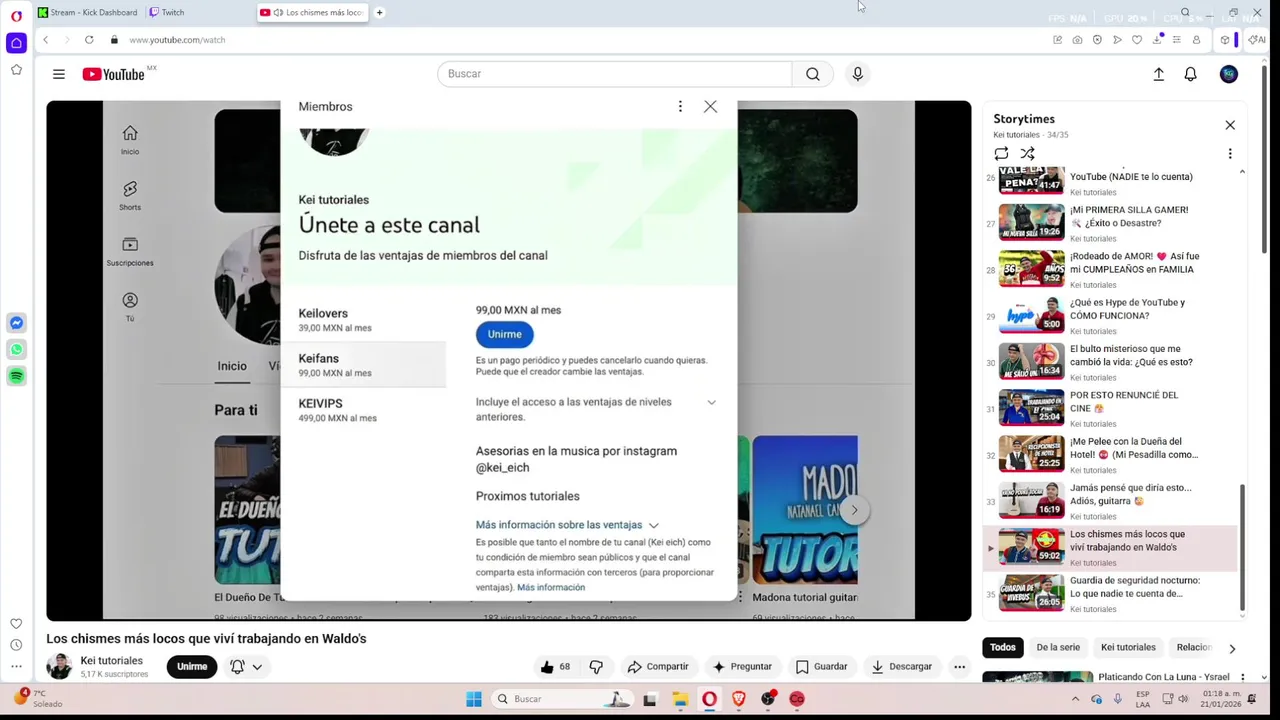Switch to Stream - Kick Dashboard tab
Image resolution: width=1280 pixels, height=720 pixels.
coord(88,12)
